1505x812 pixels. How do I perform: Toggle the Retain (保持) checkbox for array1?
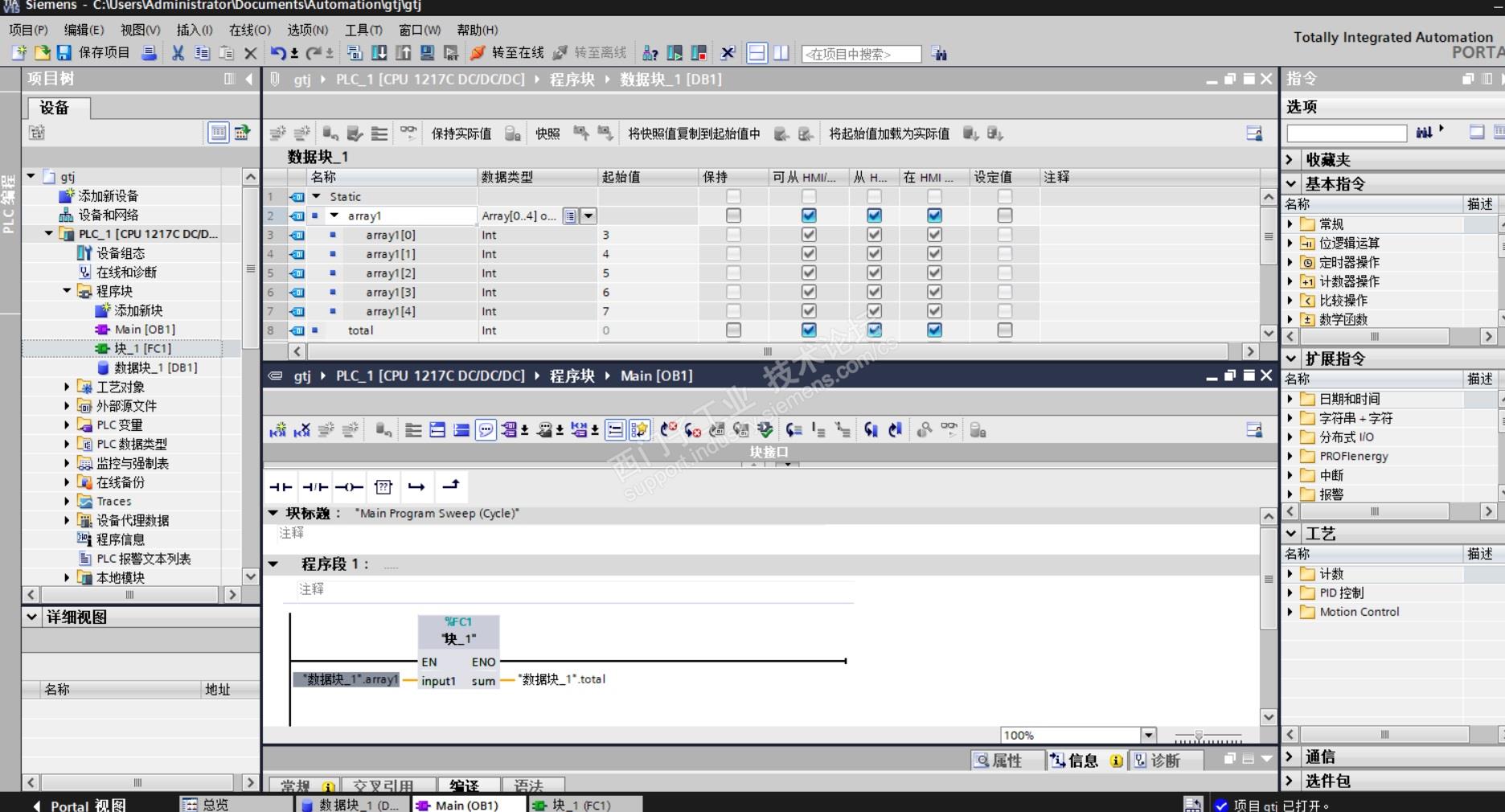tap(733, 215)
